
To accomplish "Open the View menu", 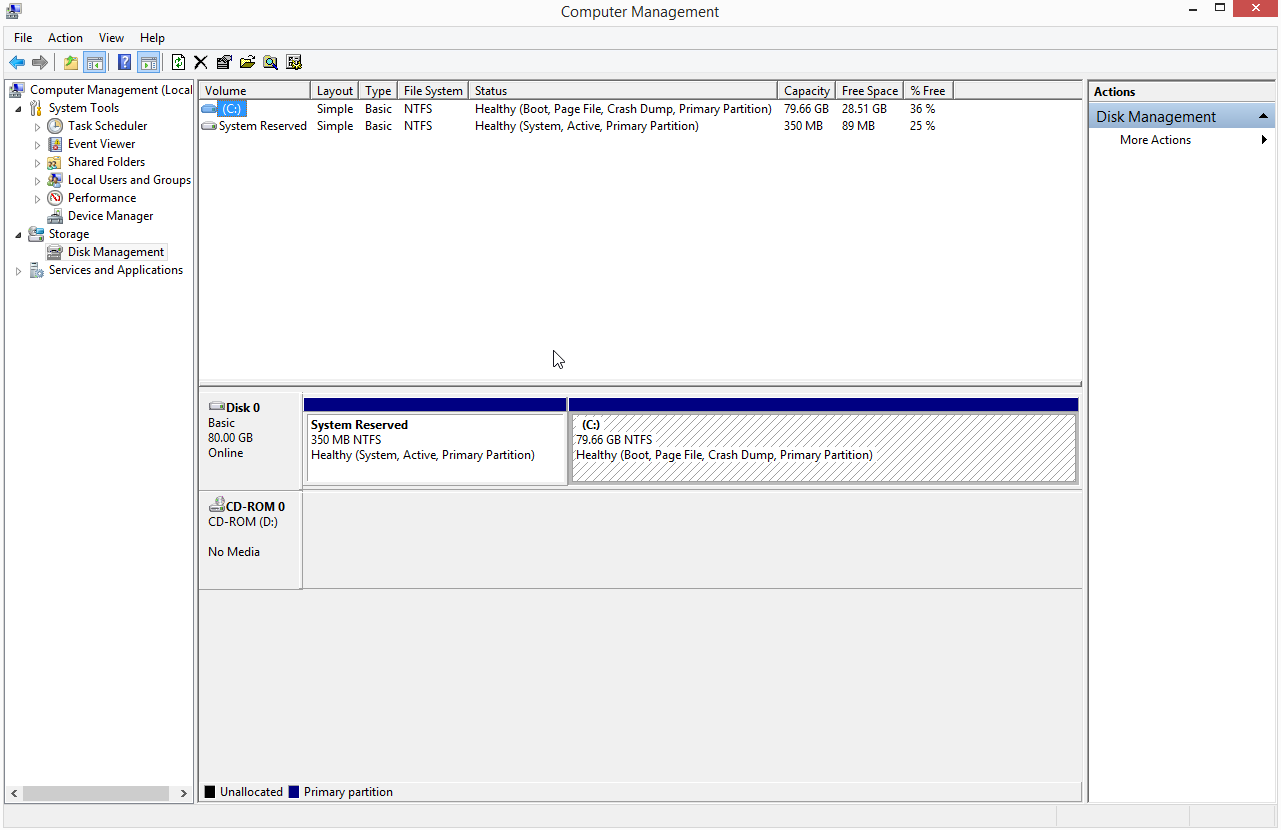I will click(111, 38).
